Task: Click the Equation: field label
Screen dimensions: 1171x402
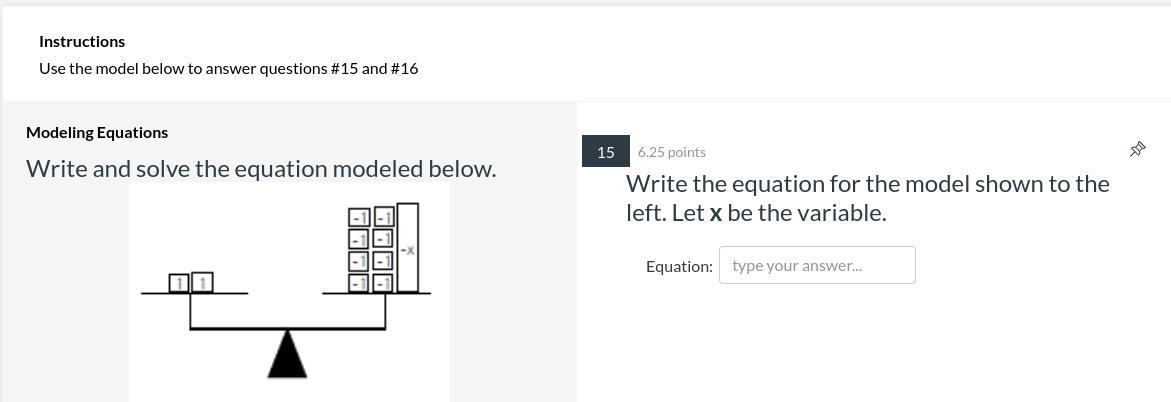Action: [680, 266]
